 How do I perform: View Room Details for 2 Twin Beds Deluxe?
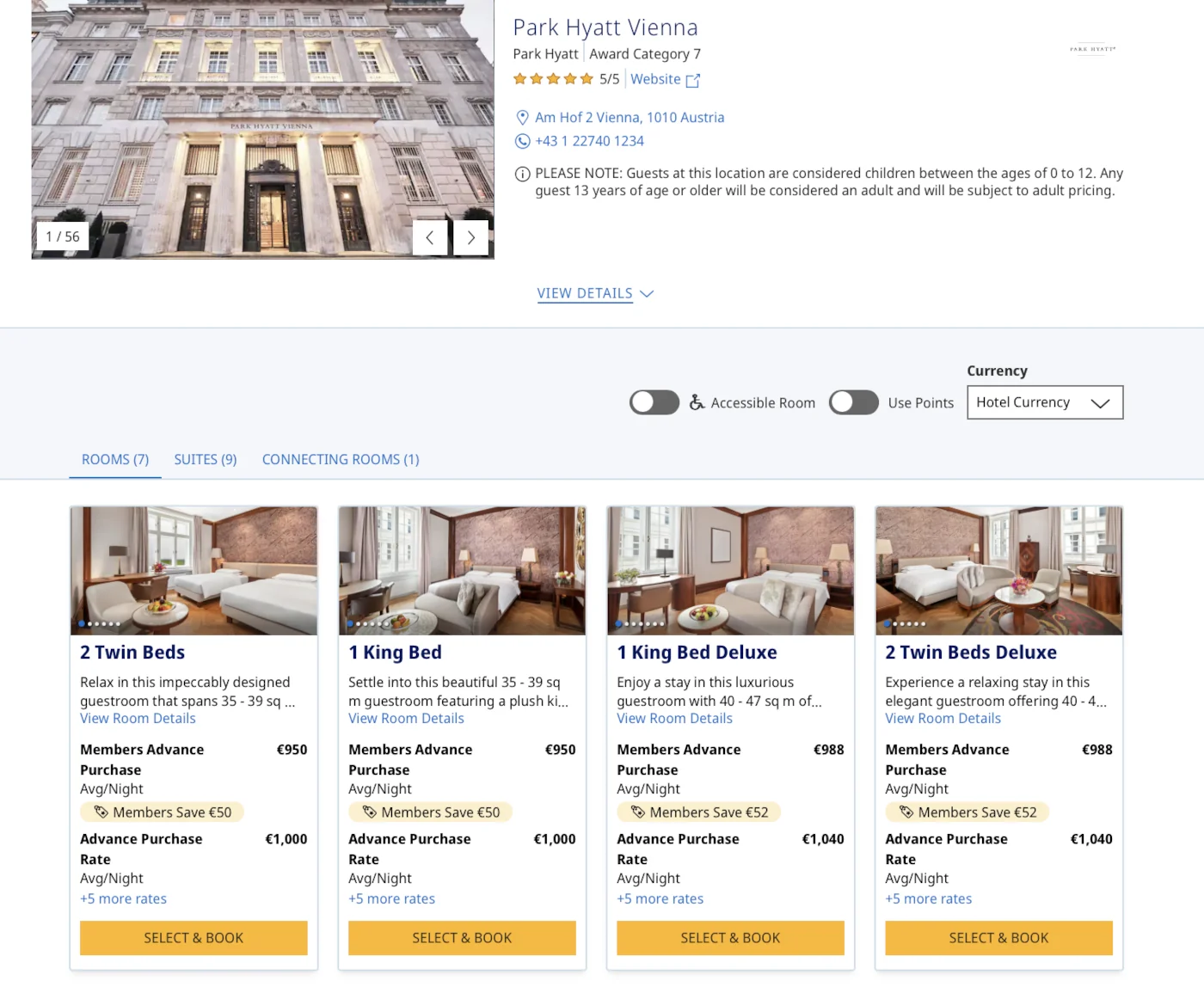(943, 719)
